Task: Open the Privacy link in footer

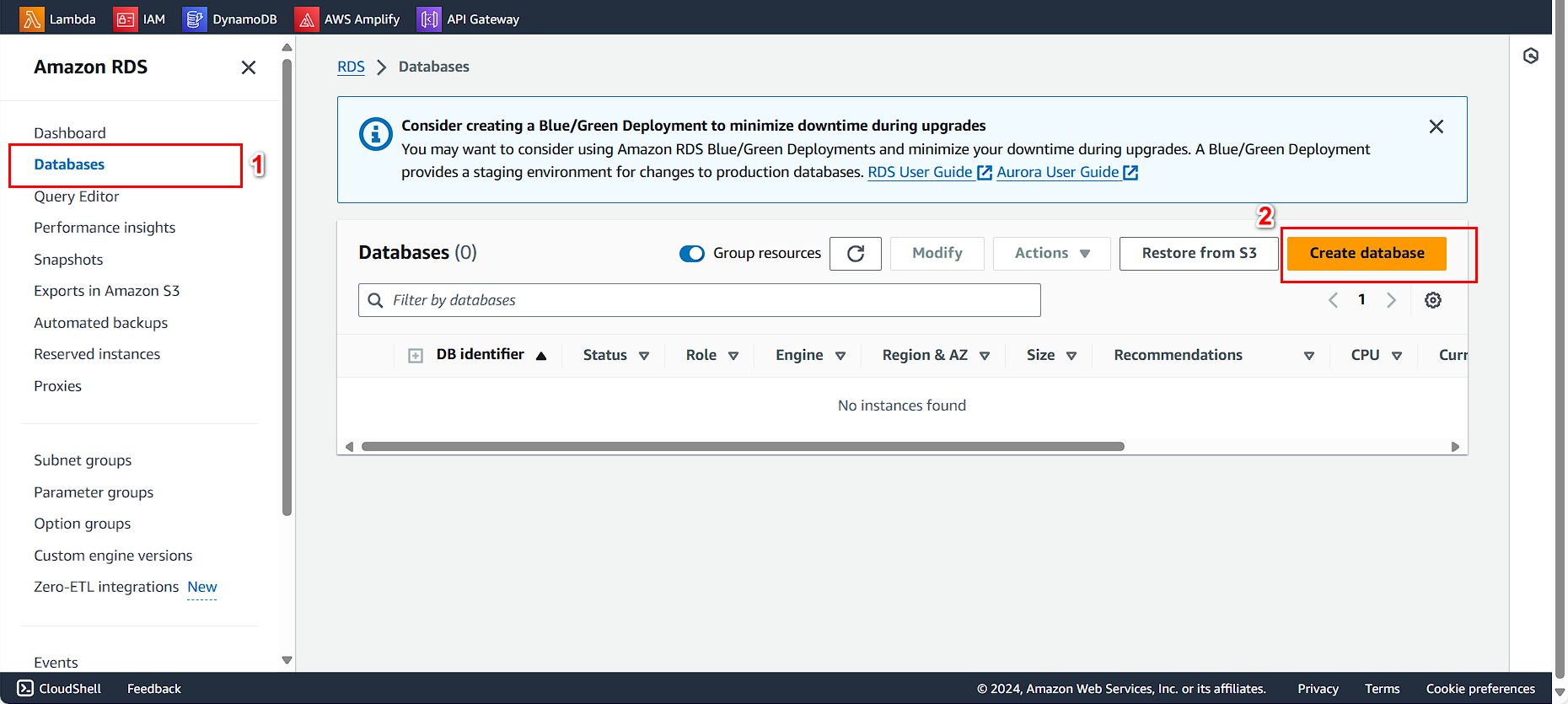Action: pyautogui.click(x=1318, y=689)
